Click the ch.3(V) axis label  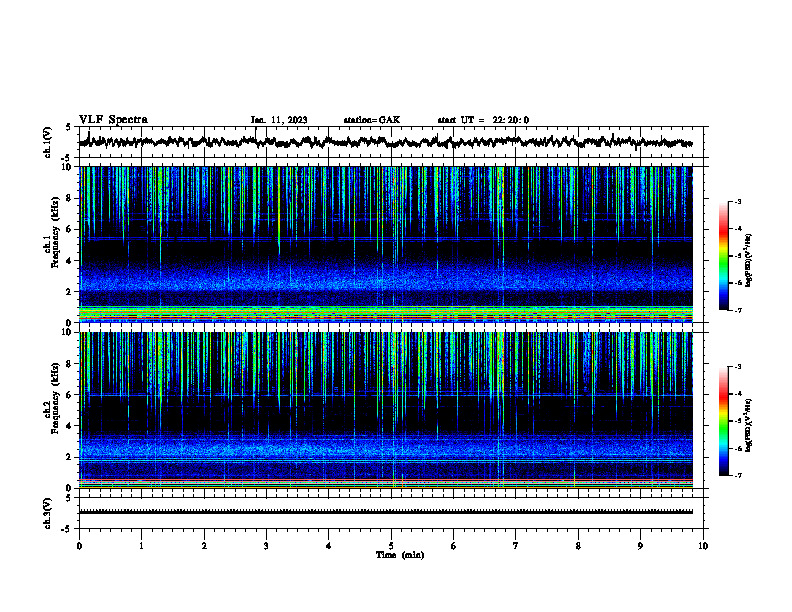pyautogui.click(x=48, y=513)
